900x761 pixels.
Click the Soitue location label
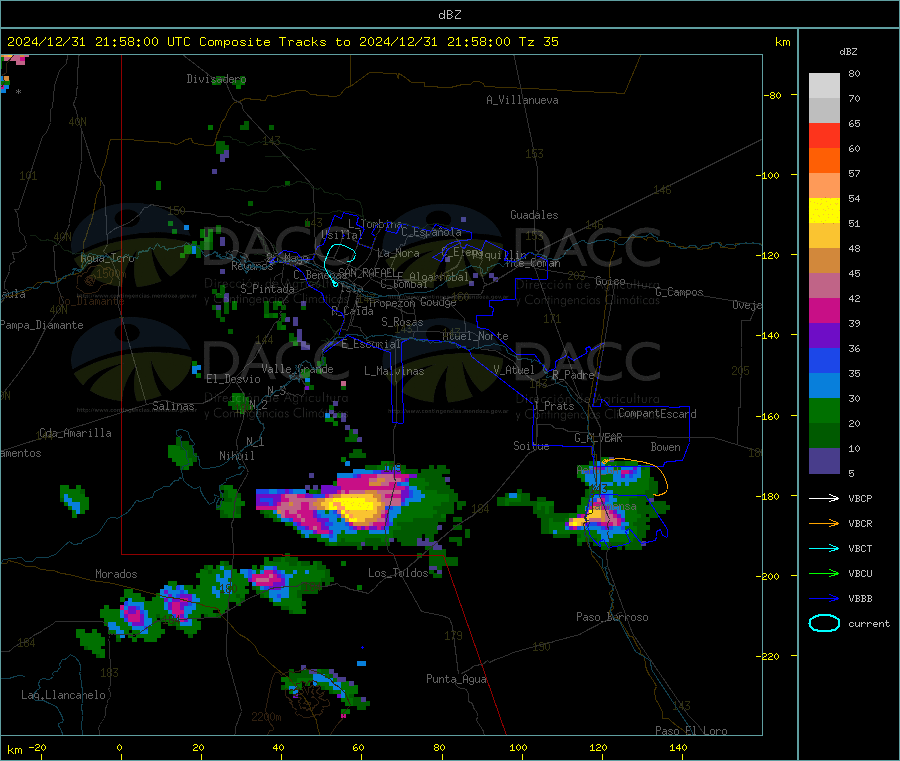point(531,446)
